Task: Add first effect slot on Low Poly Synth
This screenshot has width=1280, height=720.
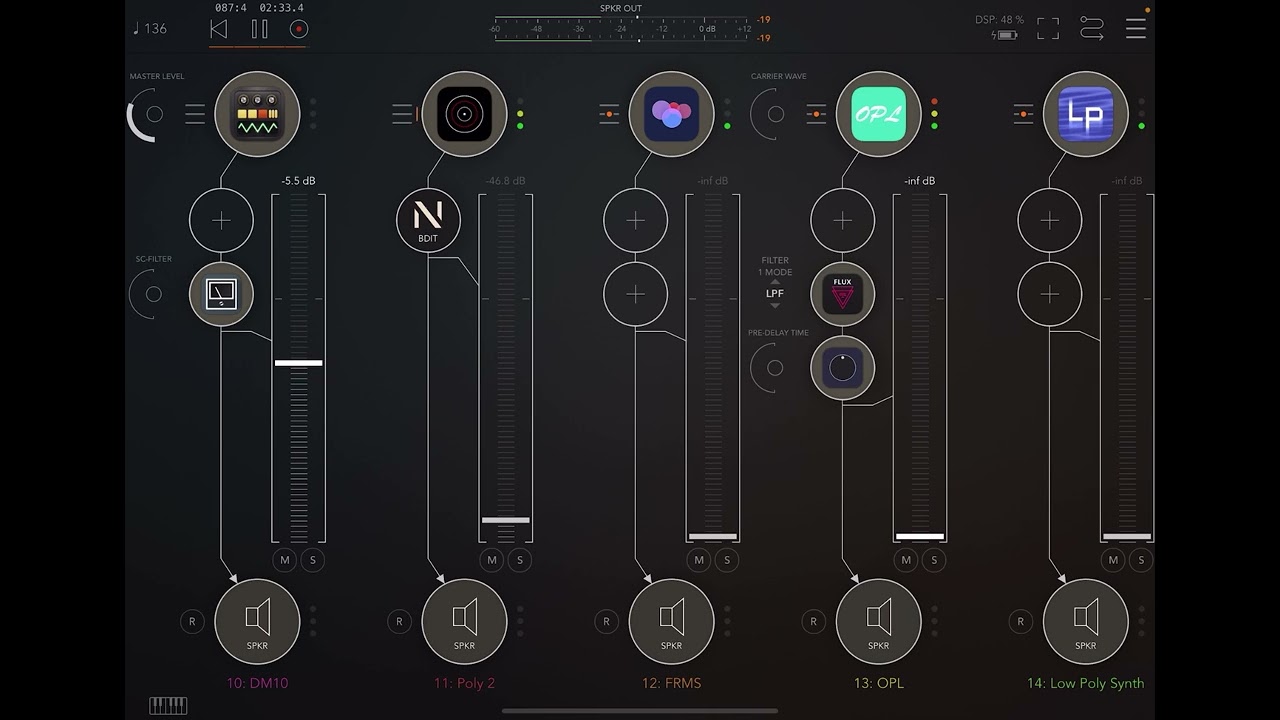Action: point(1049,221)
